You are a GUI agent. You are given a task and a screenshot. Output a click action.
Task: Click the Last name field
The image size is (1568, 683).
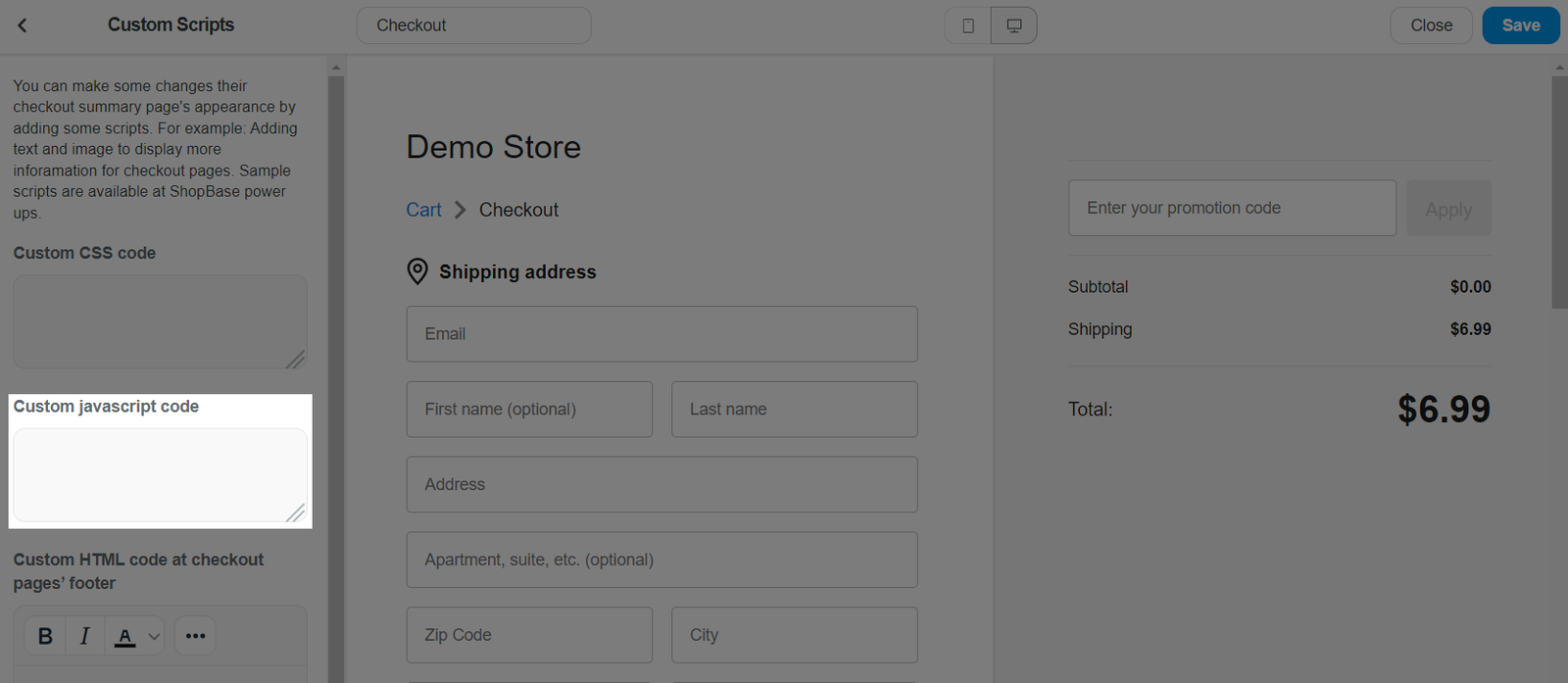tap(794, 410)
